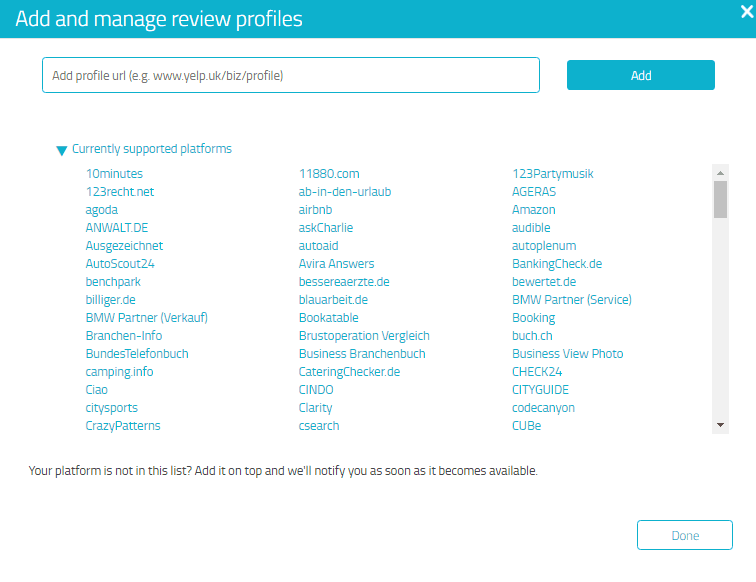Open the audible link
Screen dimensions: 756x582
click(x=531, y=228)
